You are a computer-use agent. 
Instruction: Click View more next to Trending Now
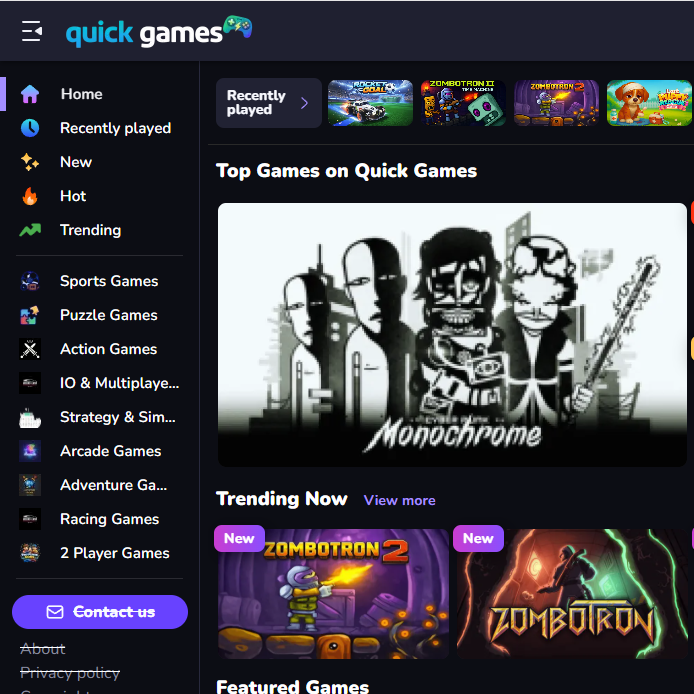pyautogui.click(x=399, y=501)
